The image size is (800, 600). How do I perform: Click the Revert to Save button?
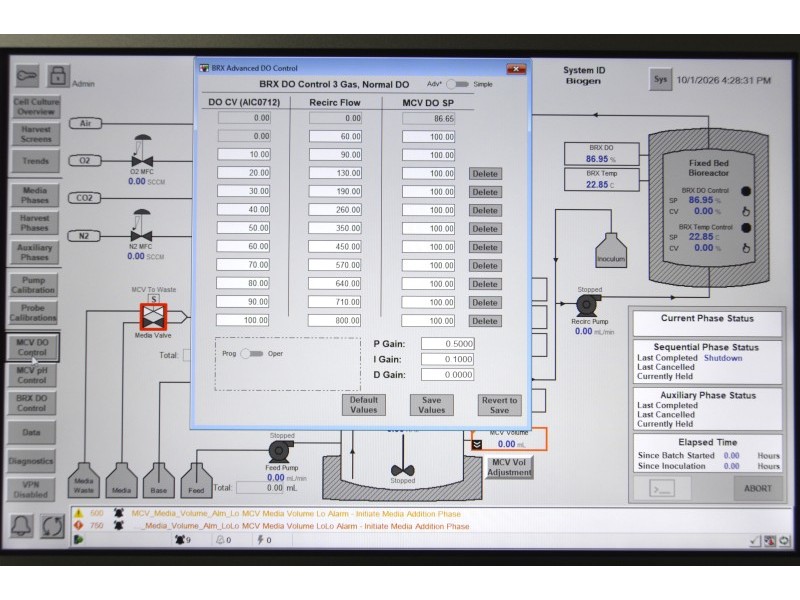point(499,405)
